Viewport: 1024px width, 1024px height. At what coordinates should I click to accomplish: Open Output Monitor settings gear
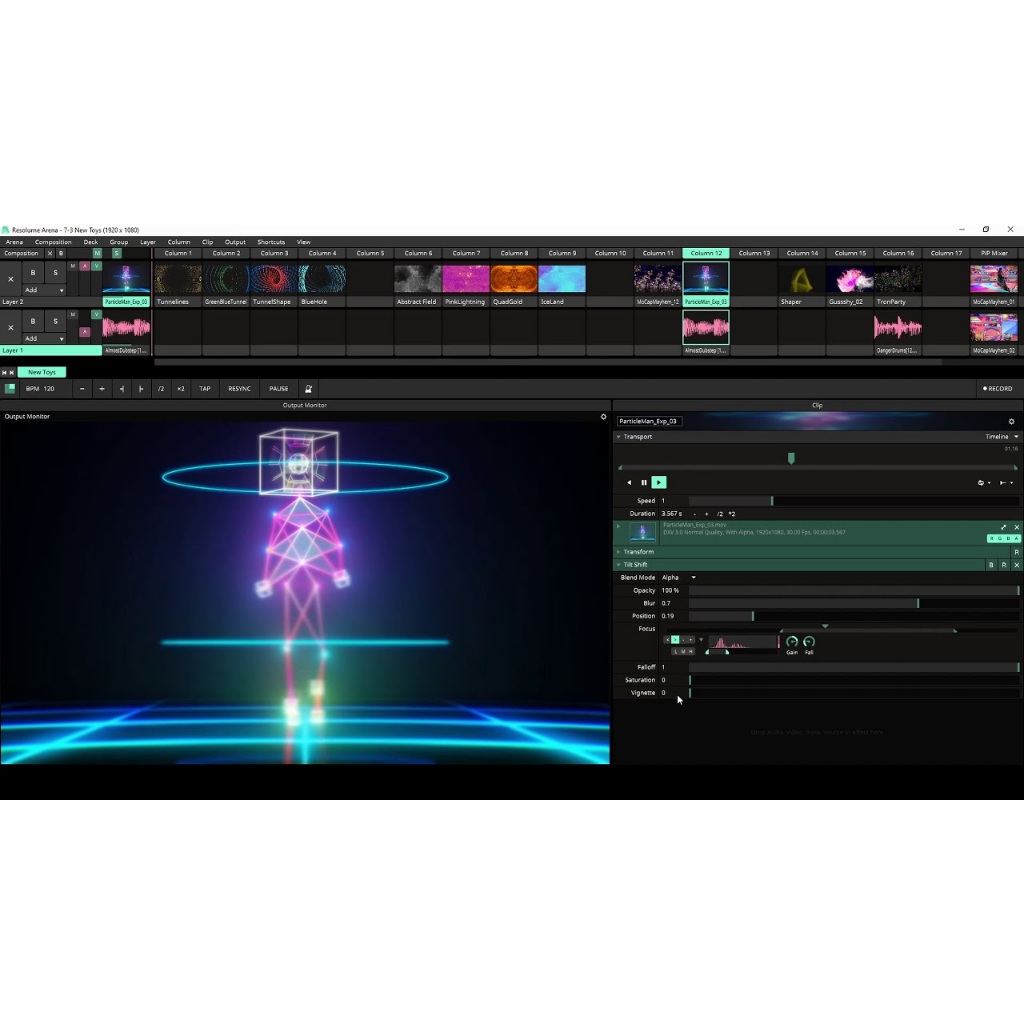tap(603, 417)
